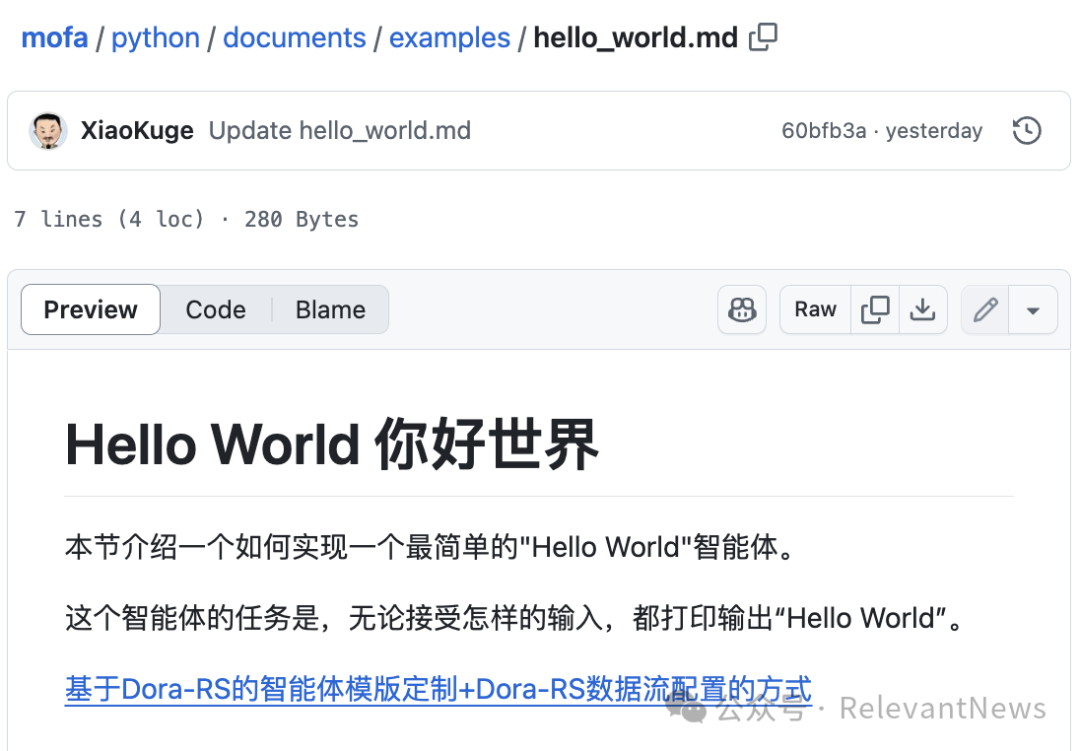Download the hello_world.md file
The width and height of the screenshot is (1080, 751).
[x=922, y=310]
